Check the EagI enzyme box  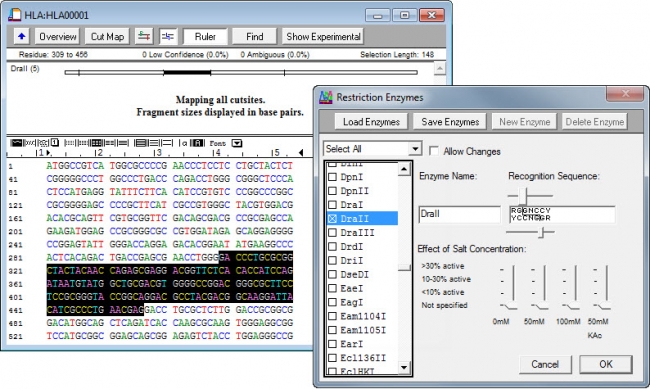pos(332,302)
